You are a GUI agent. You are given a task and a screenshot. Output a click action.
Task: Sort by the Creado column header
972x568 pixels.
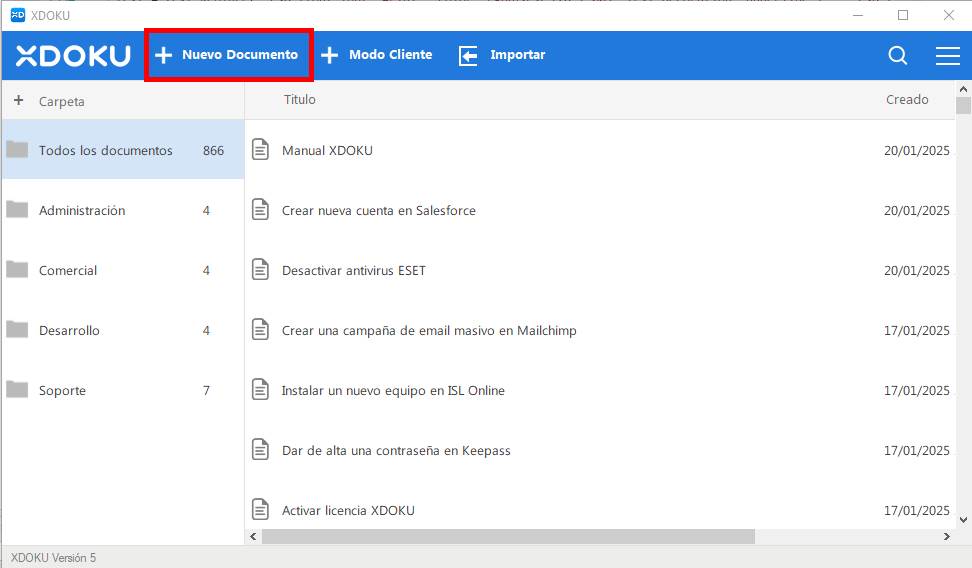coord(907,99)
